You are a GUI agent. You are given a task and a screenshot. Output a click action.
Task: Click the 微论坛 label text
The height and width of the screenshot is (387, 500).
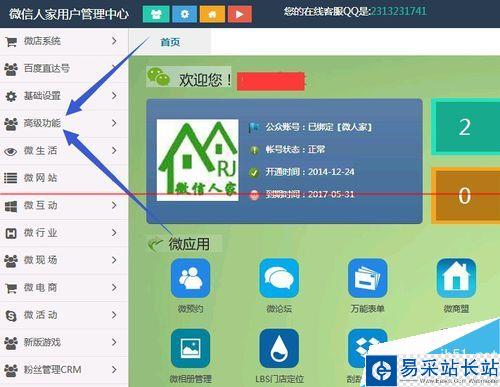point(279,309)
